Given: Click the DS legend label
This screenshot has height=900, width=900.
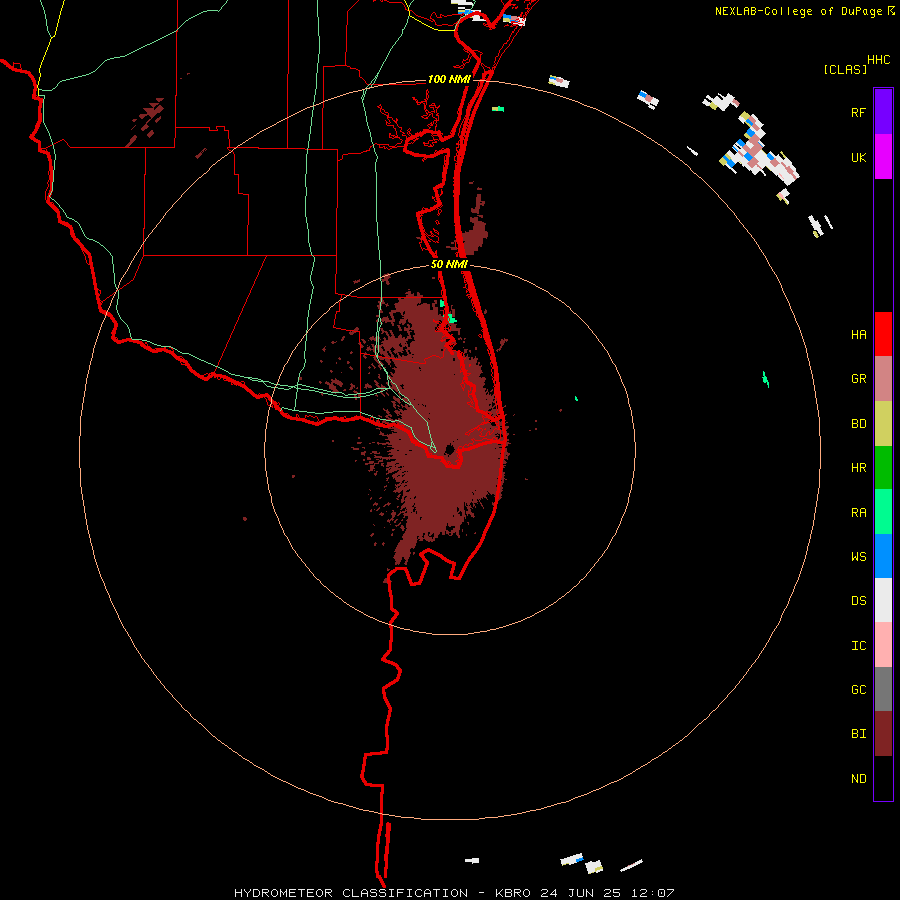Looking at the screenshot, I should pos(858,601).
